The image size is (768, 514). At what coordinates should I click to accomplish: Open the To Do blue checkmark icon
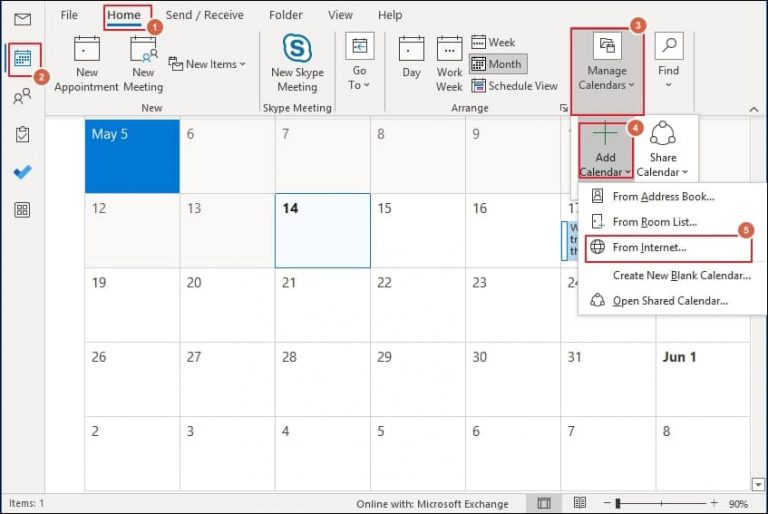click(23, 172)
